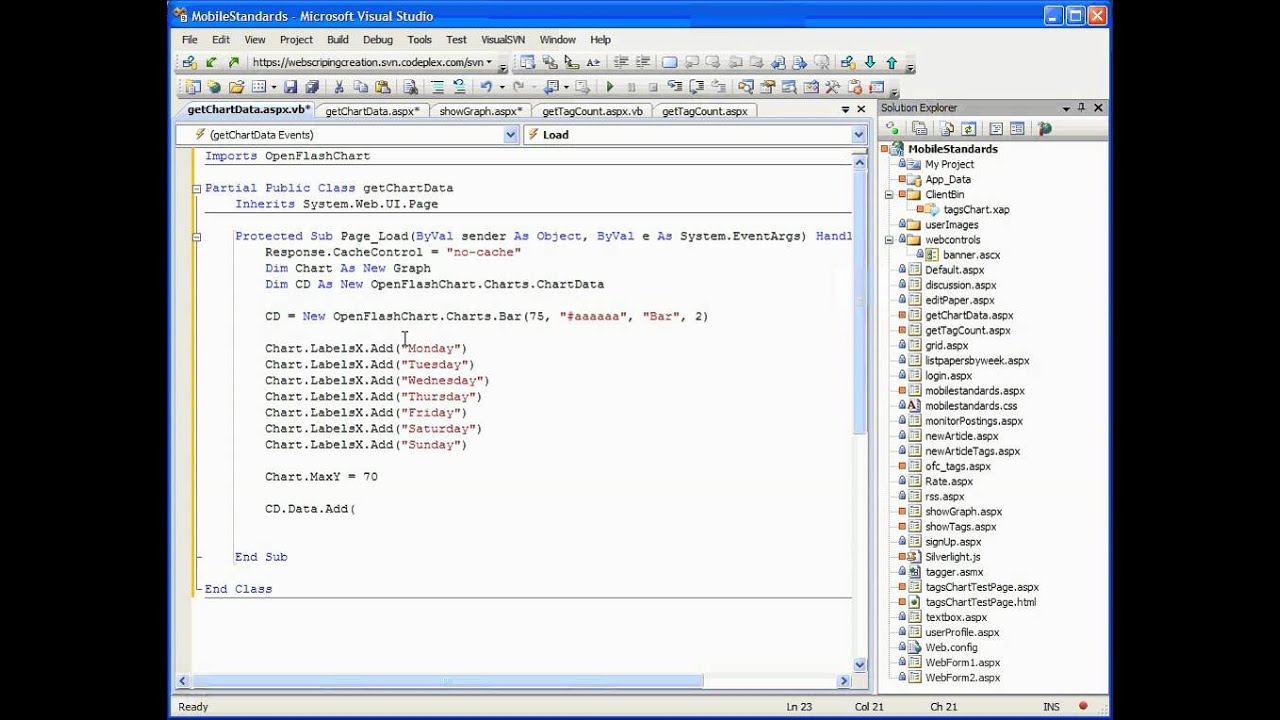The image size is (1280, 720).
Task: Open the Solution Explorer window position dropdown
Action: click(1066, 107)
